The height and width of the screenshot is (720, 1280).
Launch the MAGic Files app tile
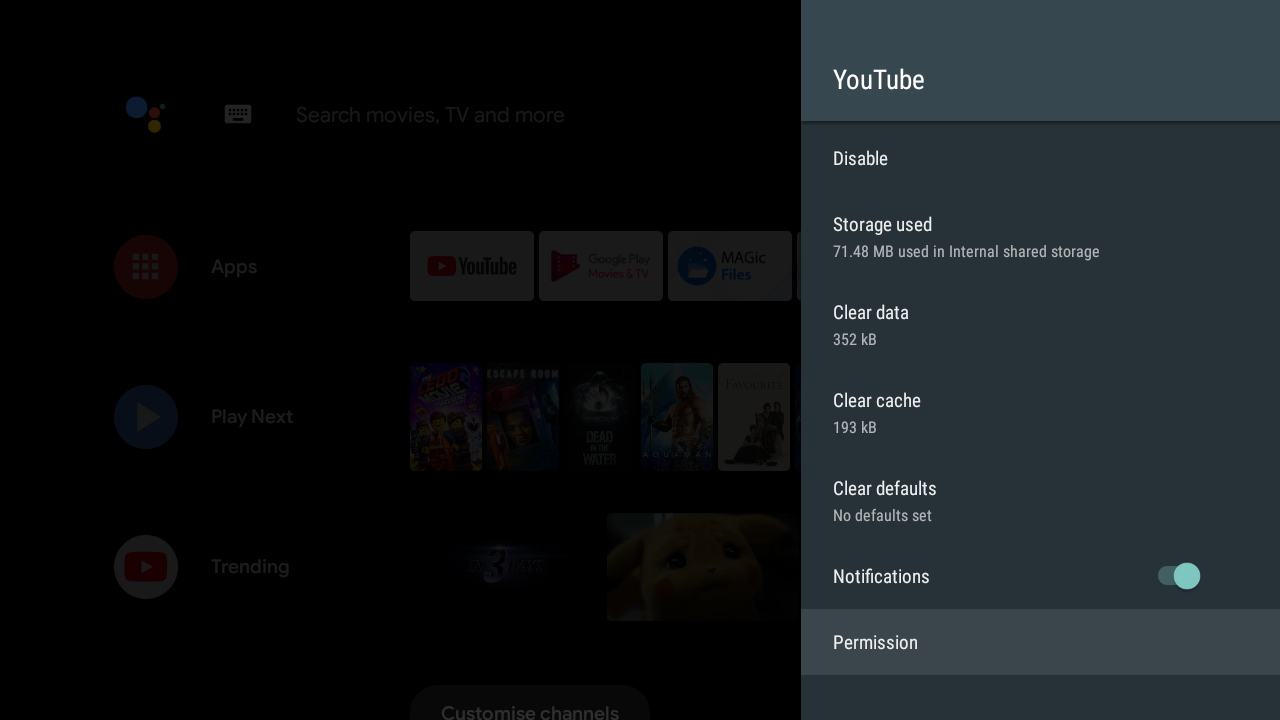[x=730, y=266]
